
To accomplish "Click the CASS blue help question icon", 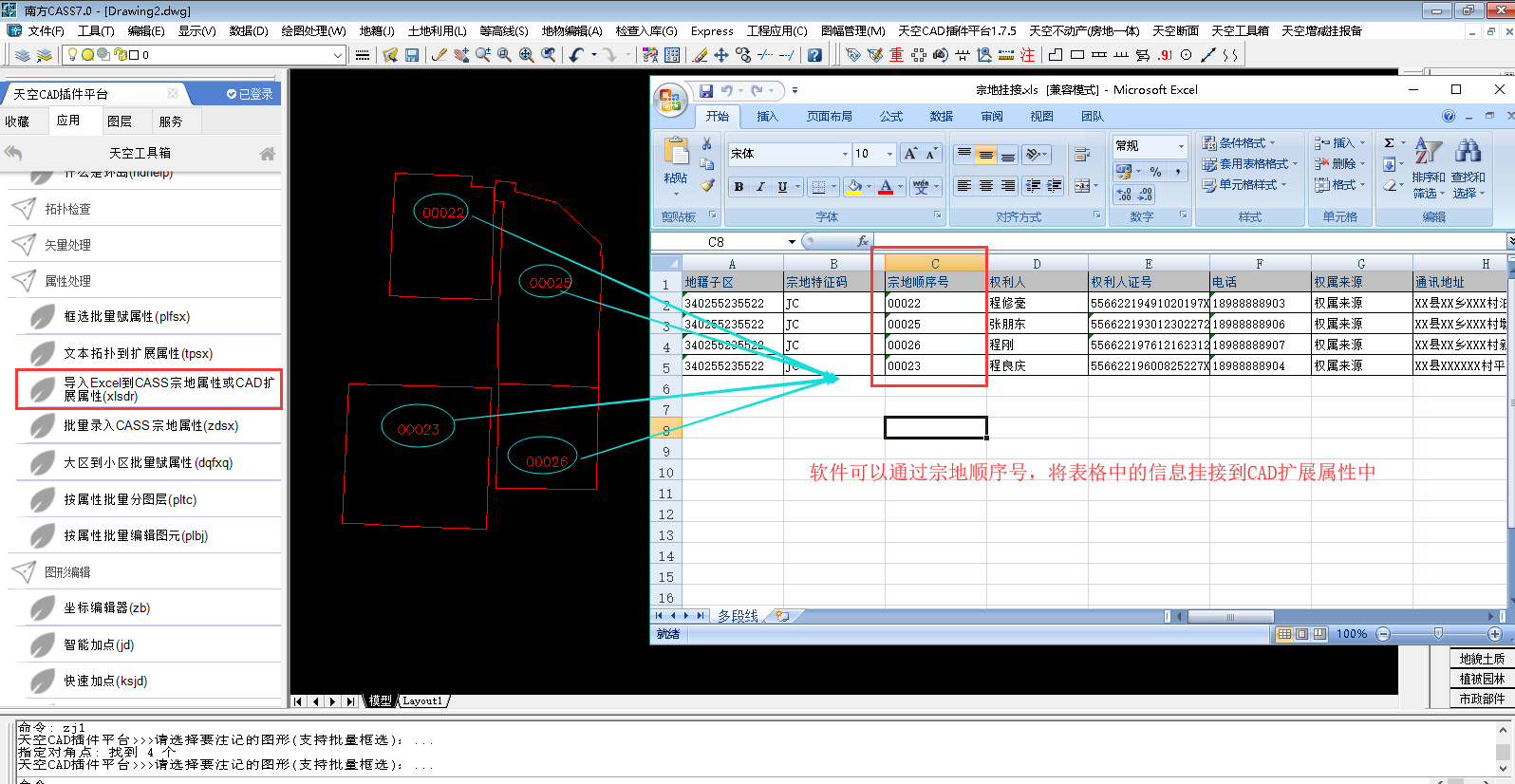I will click(x=814, y=55).
